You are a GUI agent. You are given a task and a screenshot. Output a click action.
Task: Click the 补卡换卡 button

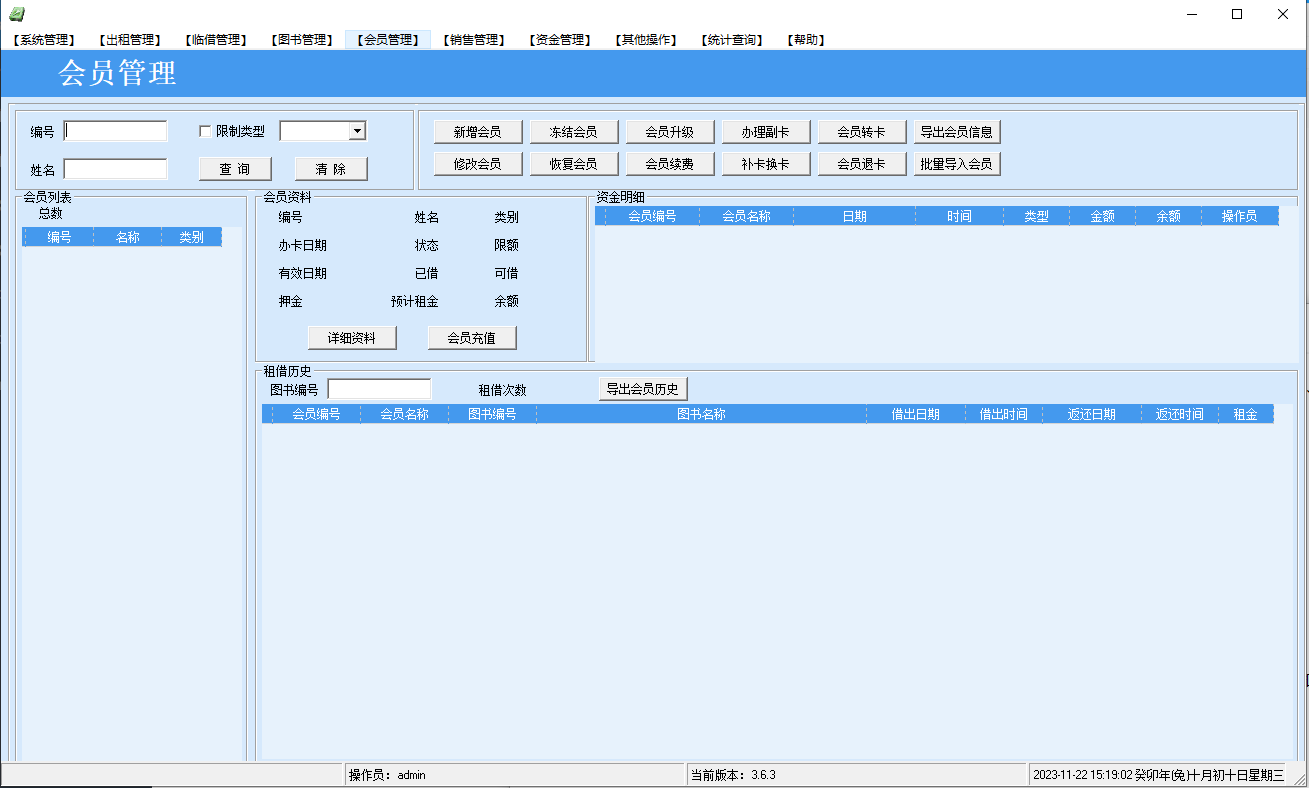click(x=766, y=164)
